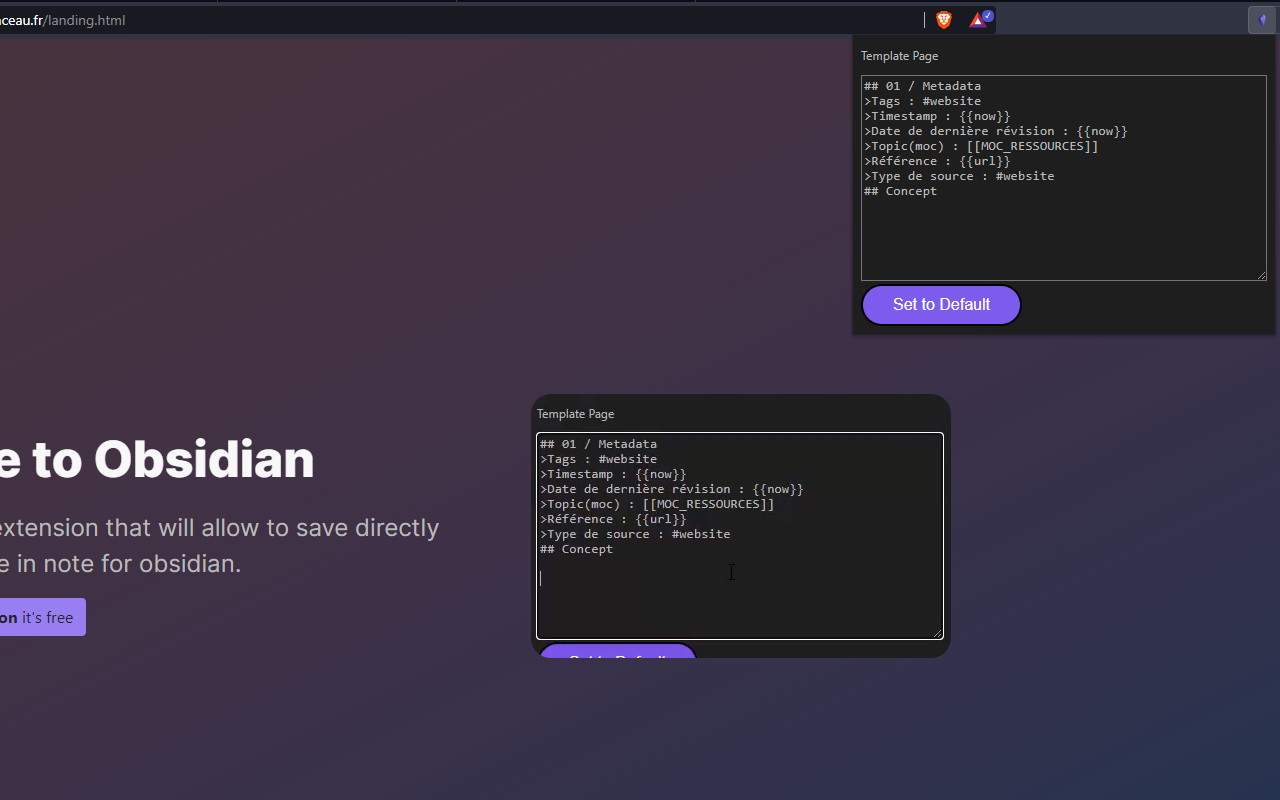Click the partially hidden Set to Default button on landing page

(x=617, y=651)
